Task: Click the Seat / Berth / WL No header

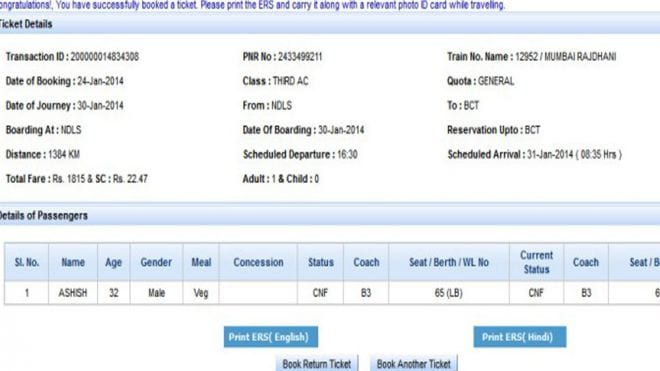Action: (x=449, y=262)
